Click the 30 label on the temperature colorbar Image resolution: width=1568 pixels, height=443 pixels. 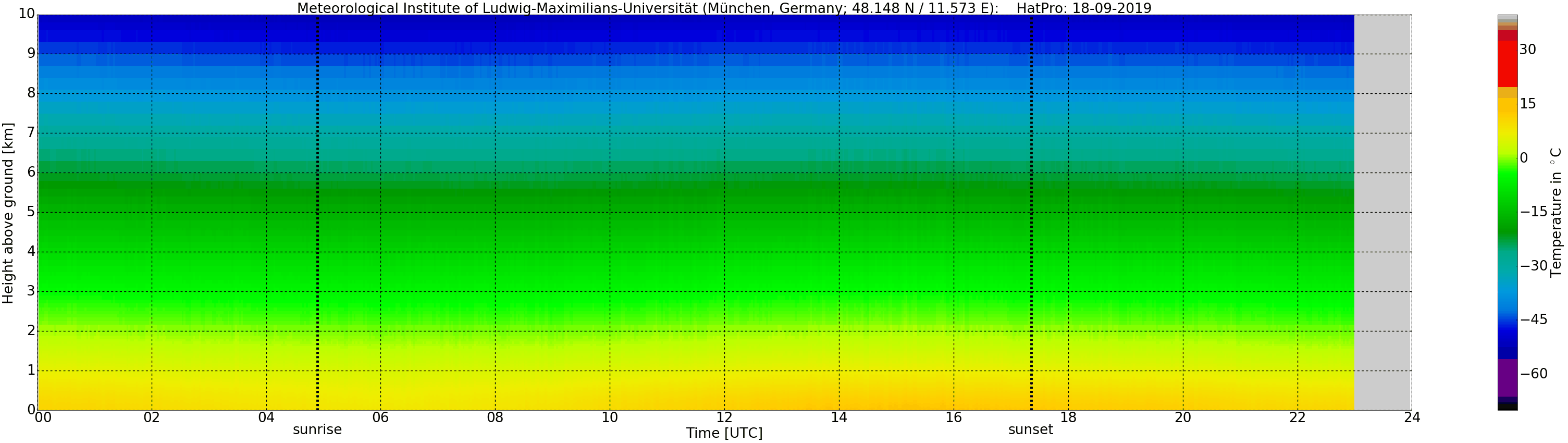pyautogui.click(x=1527, y=50)
